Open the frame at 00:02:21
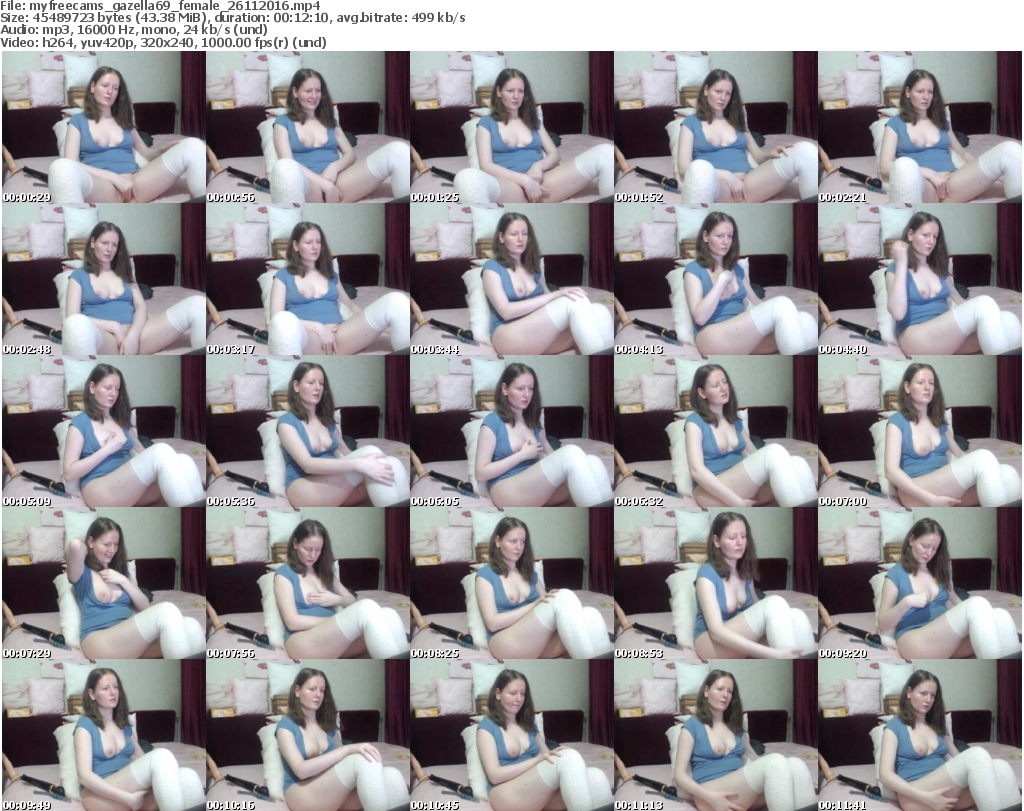This screenshot has height=811, width=1024. [920, 127]
